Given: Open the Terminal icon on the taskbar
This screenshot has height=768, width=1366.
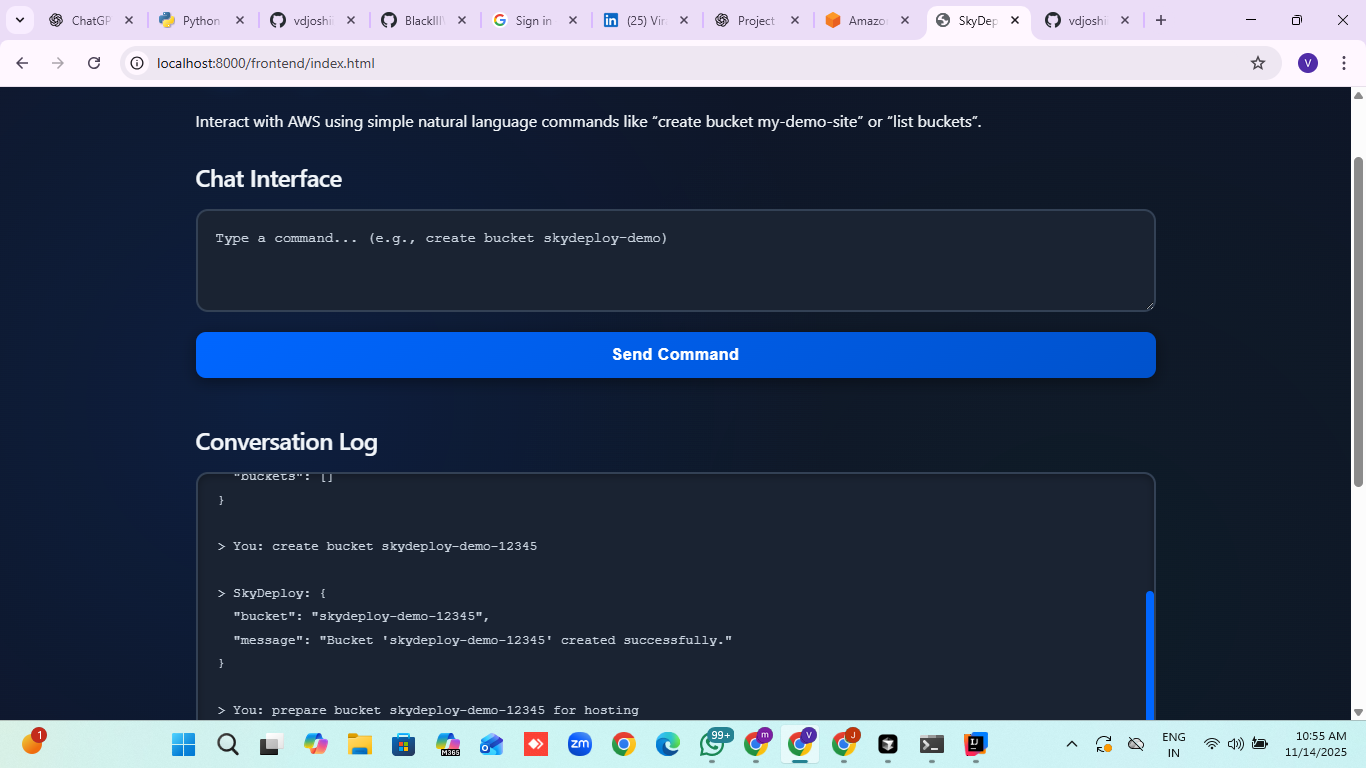Looking at the screenshot, I should pos(932,744).
